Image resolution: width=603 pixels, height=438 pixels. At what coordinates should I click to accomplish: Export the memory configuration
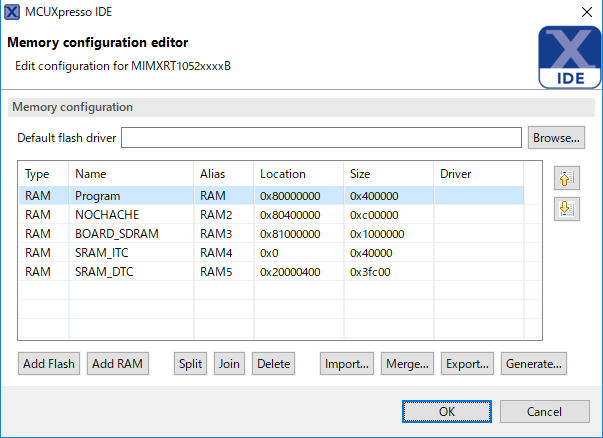click(x=467, y=364)
